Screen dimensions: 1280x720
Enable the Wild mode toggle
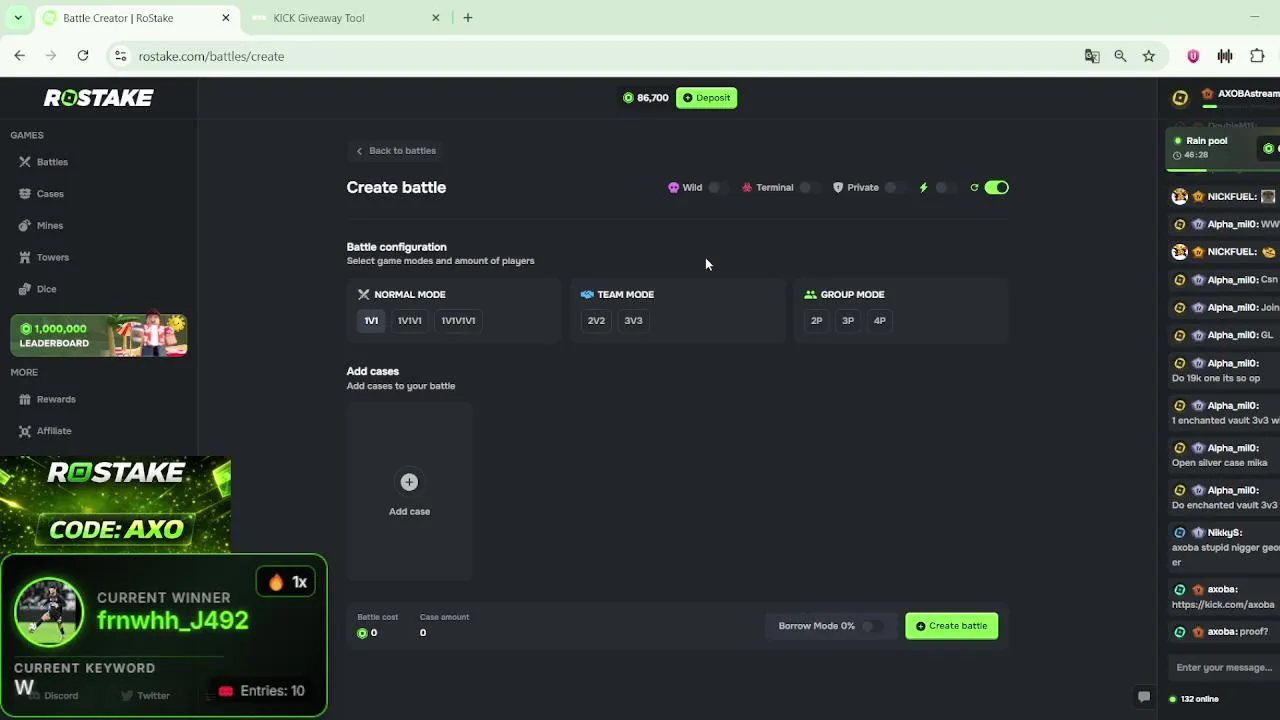click(717, 188)
